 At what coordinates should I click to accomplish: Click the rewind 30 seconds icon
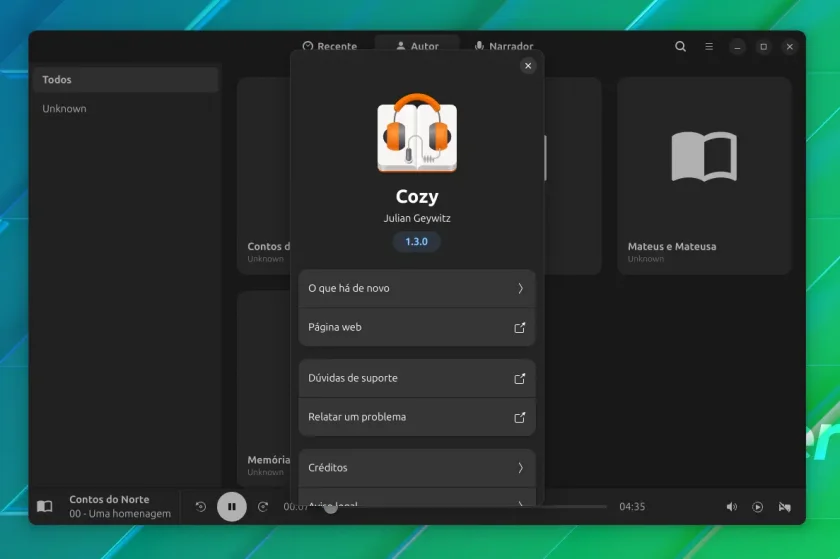click(x=200, y=506)
